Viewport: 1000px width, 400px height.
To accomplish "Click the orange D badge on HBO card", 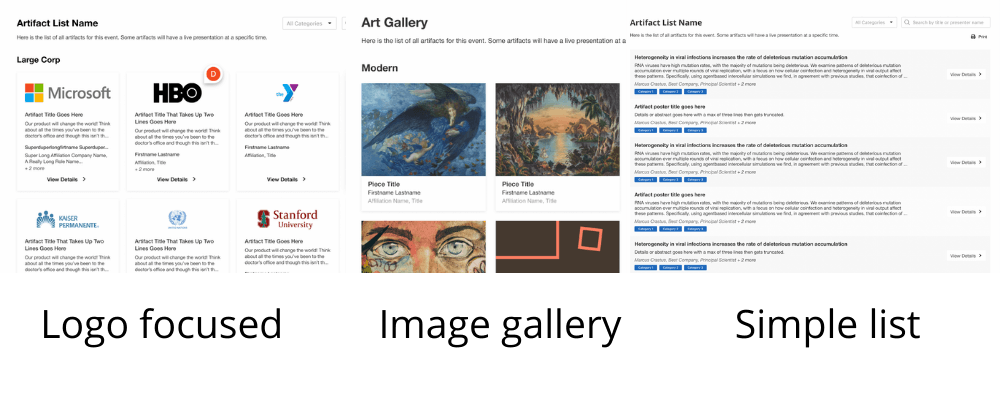I will [212, 73].
